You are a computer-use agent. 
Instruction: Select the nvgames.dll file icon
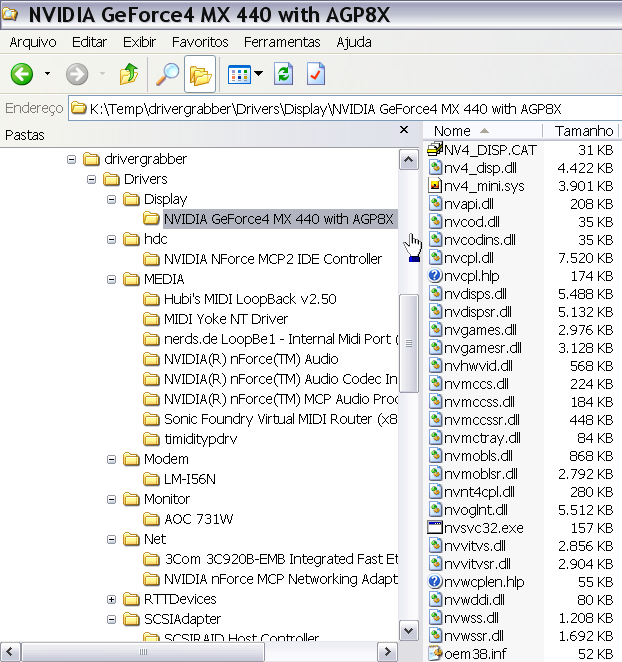click(435, 330)
